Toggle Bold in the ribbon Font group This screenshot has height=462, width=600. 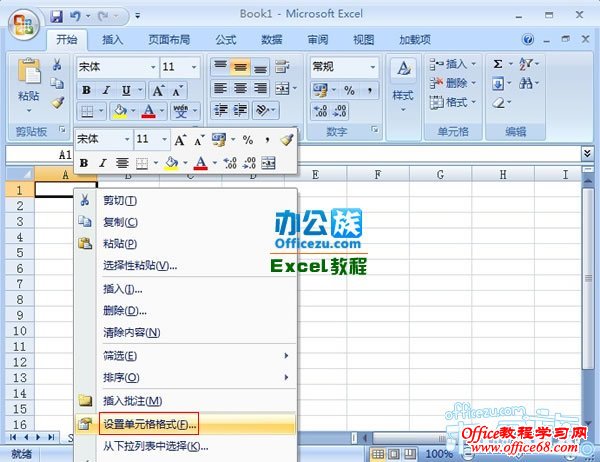[86, 90]
